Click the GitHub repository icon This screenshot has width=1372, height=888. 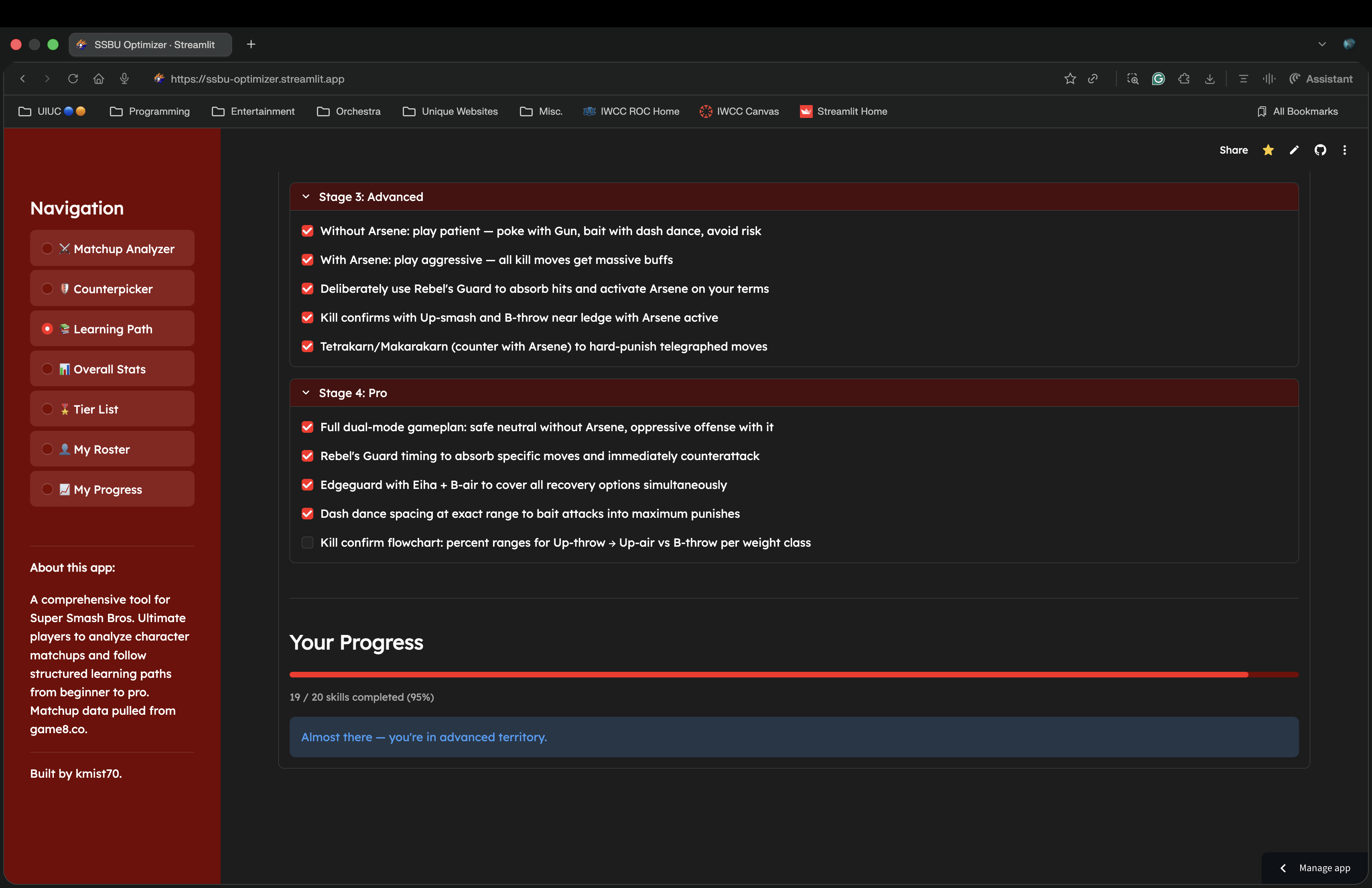1320,150
